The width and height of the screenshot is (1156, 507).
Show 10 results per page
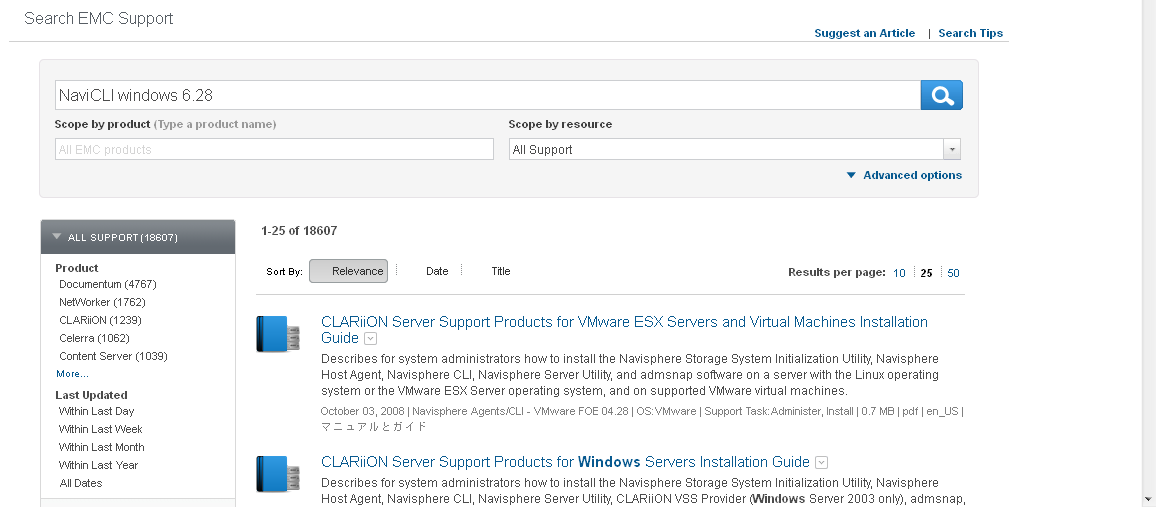pyautogui.click(x=899, y=273)
